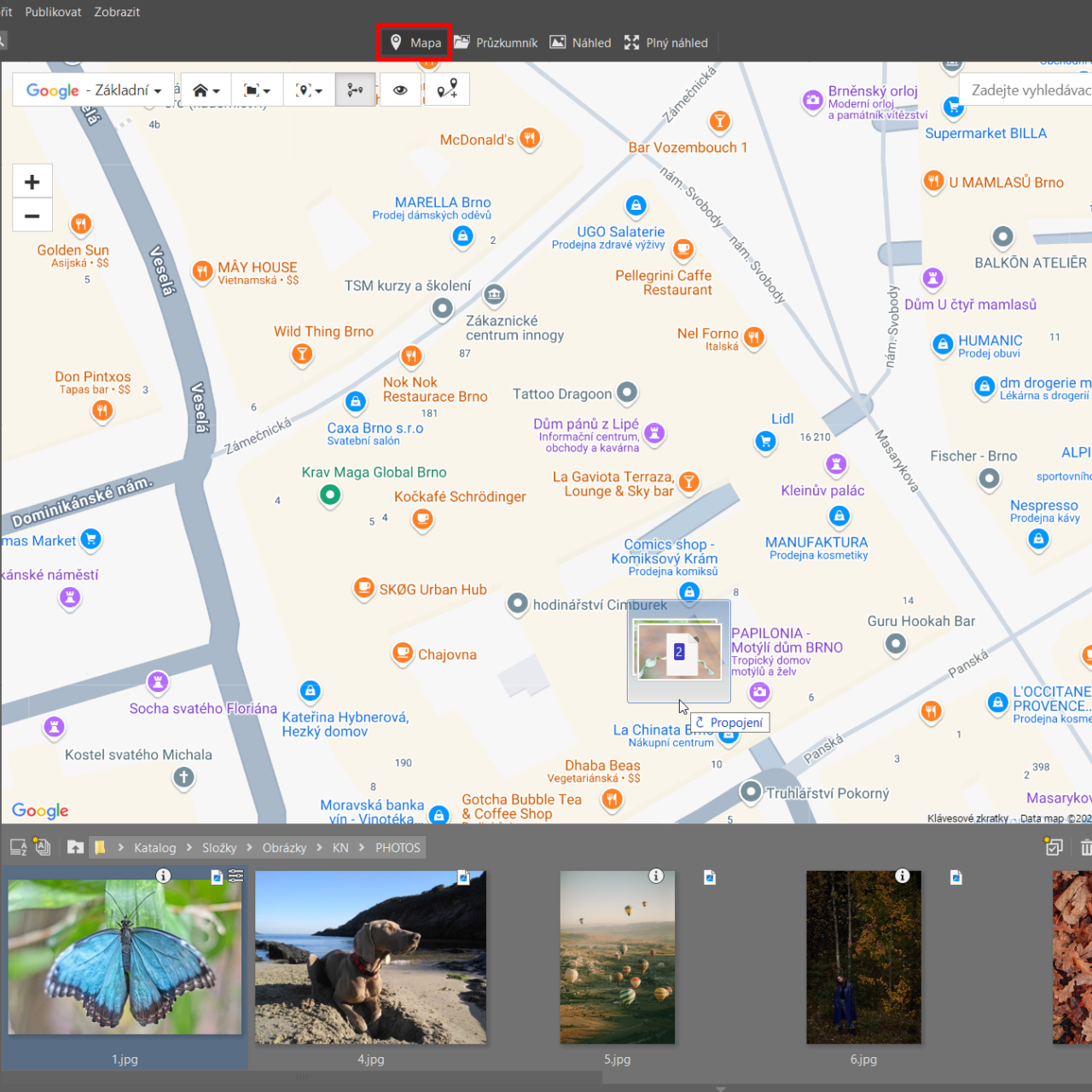Click the select-all icon in filmstrip bar
The image size is (1092, 1092).
tap(1054, 846)
